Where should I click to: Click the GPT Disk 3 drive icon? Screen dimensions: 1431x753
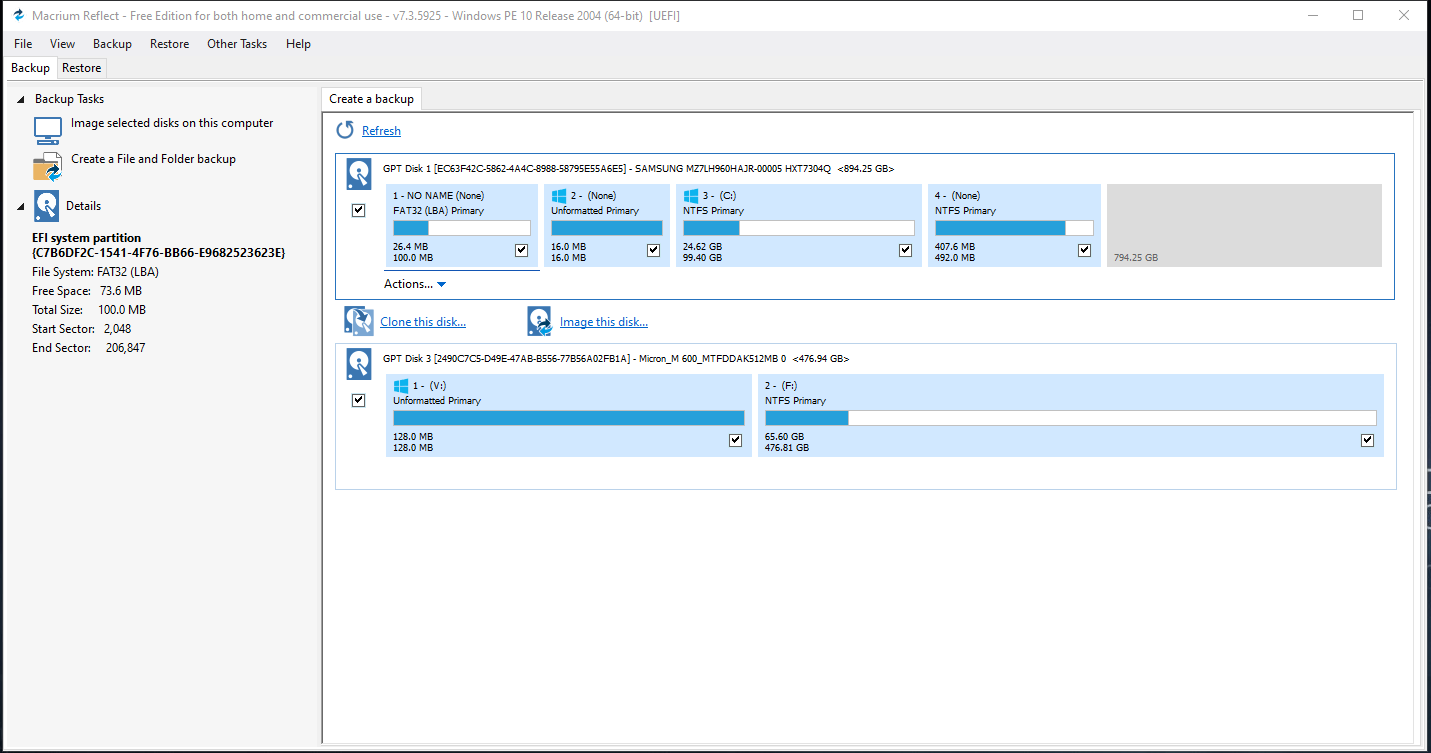coord(359,364)
